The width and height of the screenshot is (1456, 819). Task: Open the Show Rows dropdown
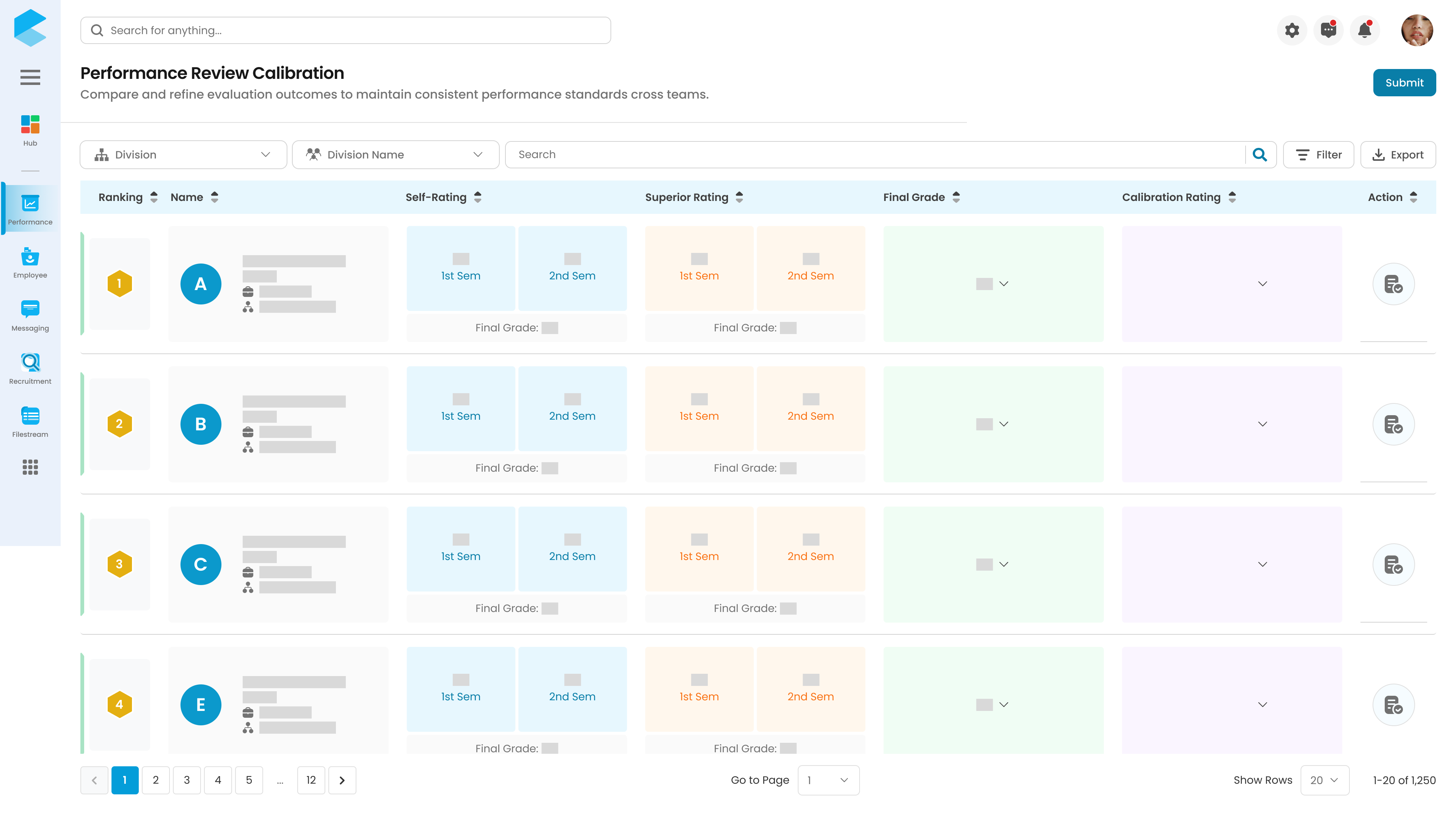click(x=1324, y=780)
